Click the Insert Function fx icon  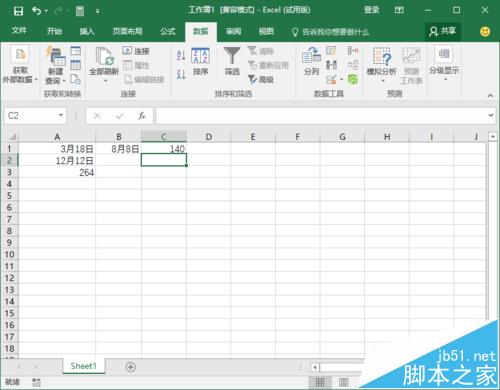(x=142, y=116)
